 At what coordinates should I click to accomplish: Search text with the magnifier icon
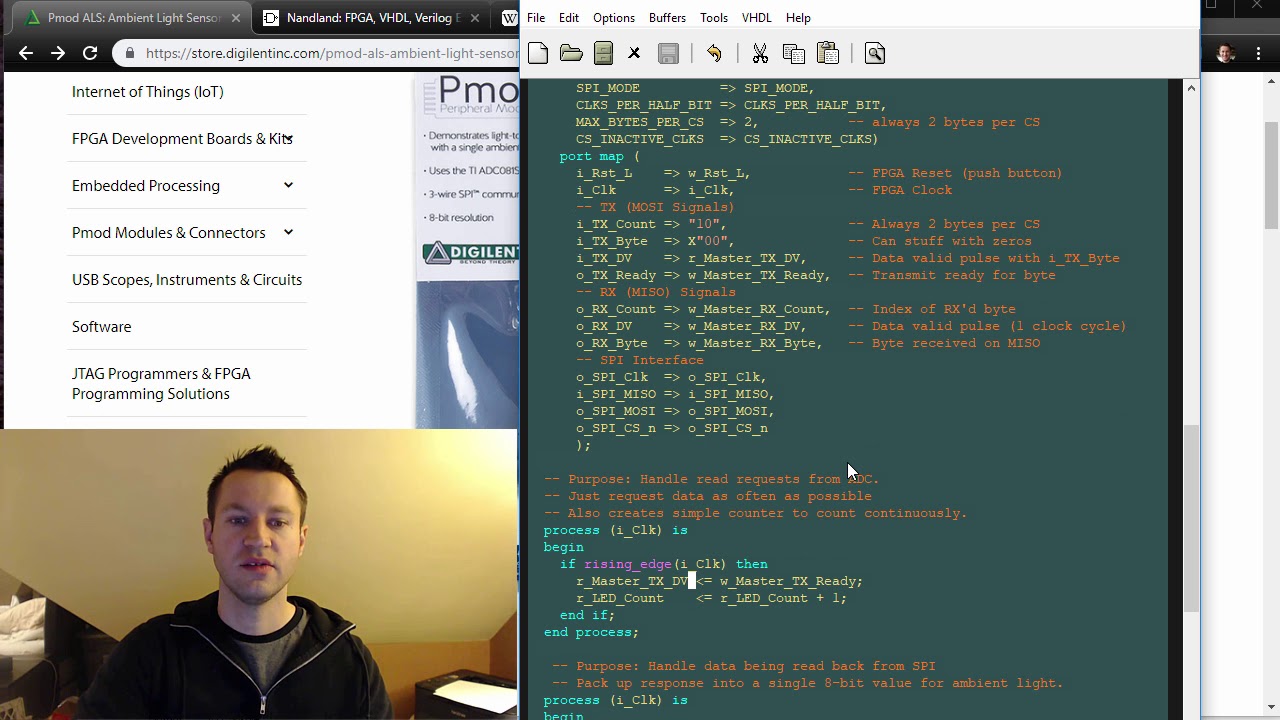[x=874, y=54]
